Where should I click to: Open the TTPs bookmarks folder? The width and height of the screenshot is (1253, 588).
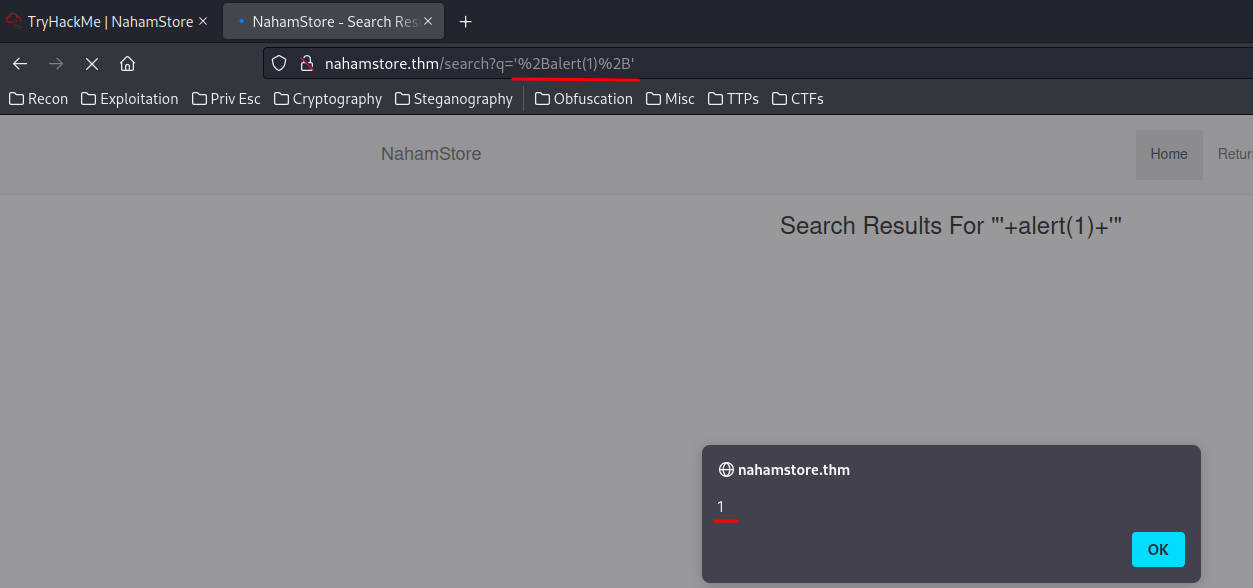point(733,99)
